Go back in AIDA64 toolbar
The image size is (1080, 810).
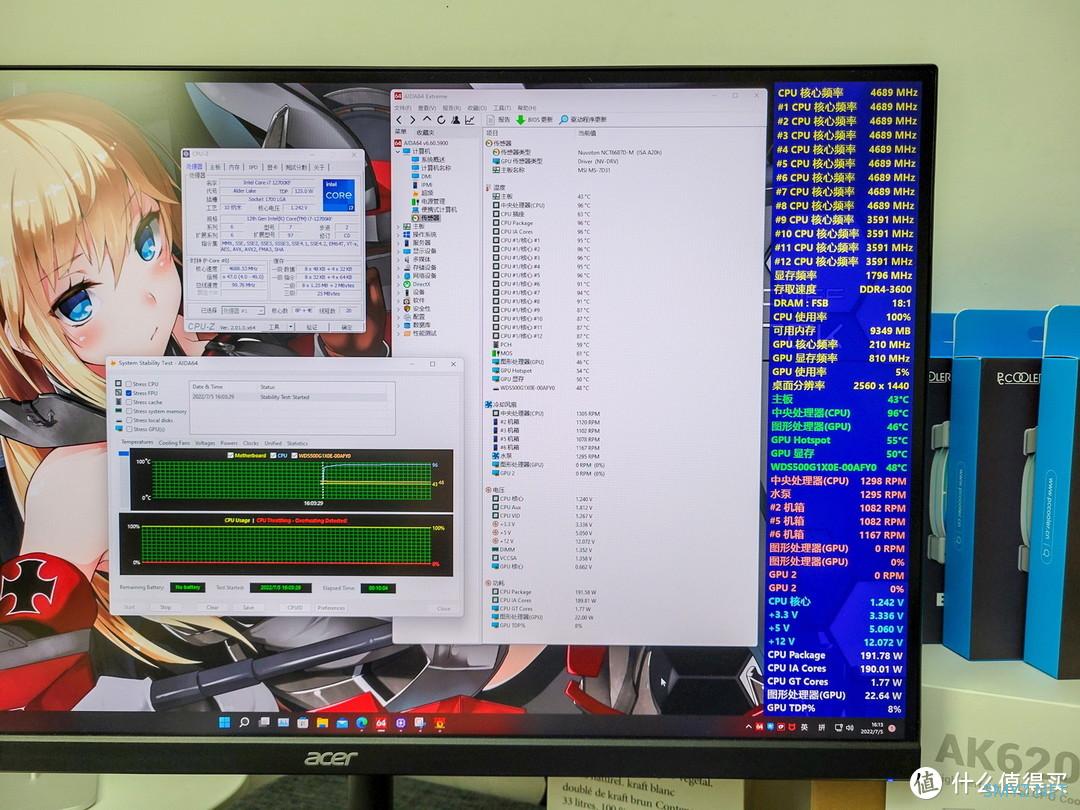[399, 120]
